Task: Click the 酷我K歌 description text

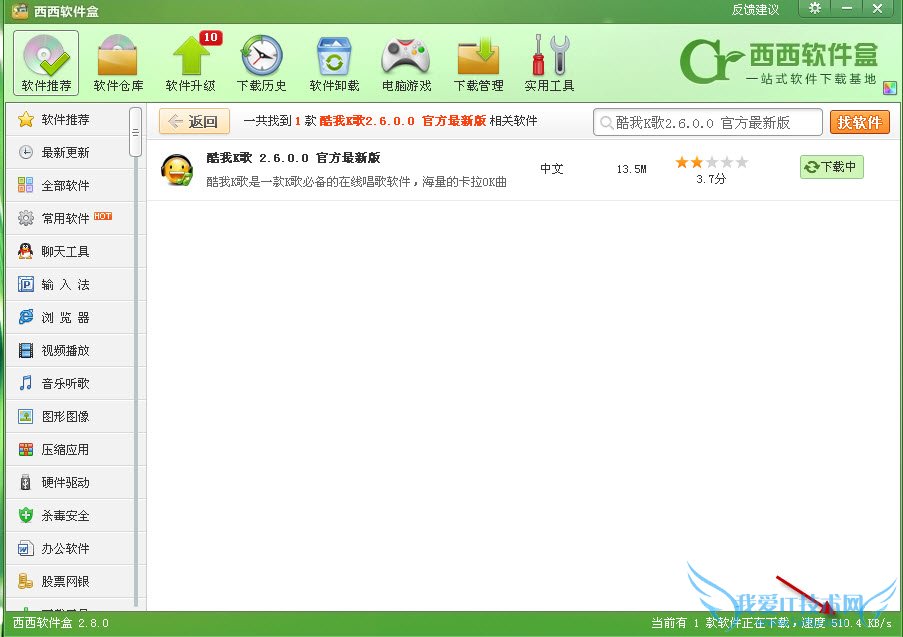Action: tap(356, 182)
